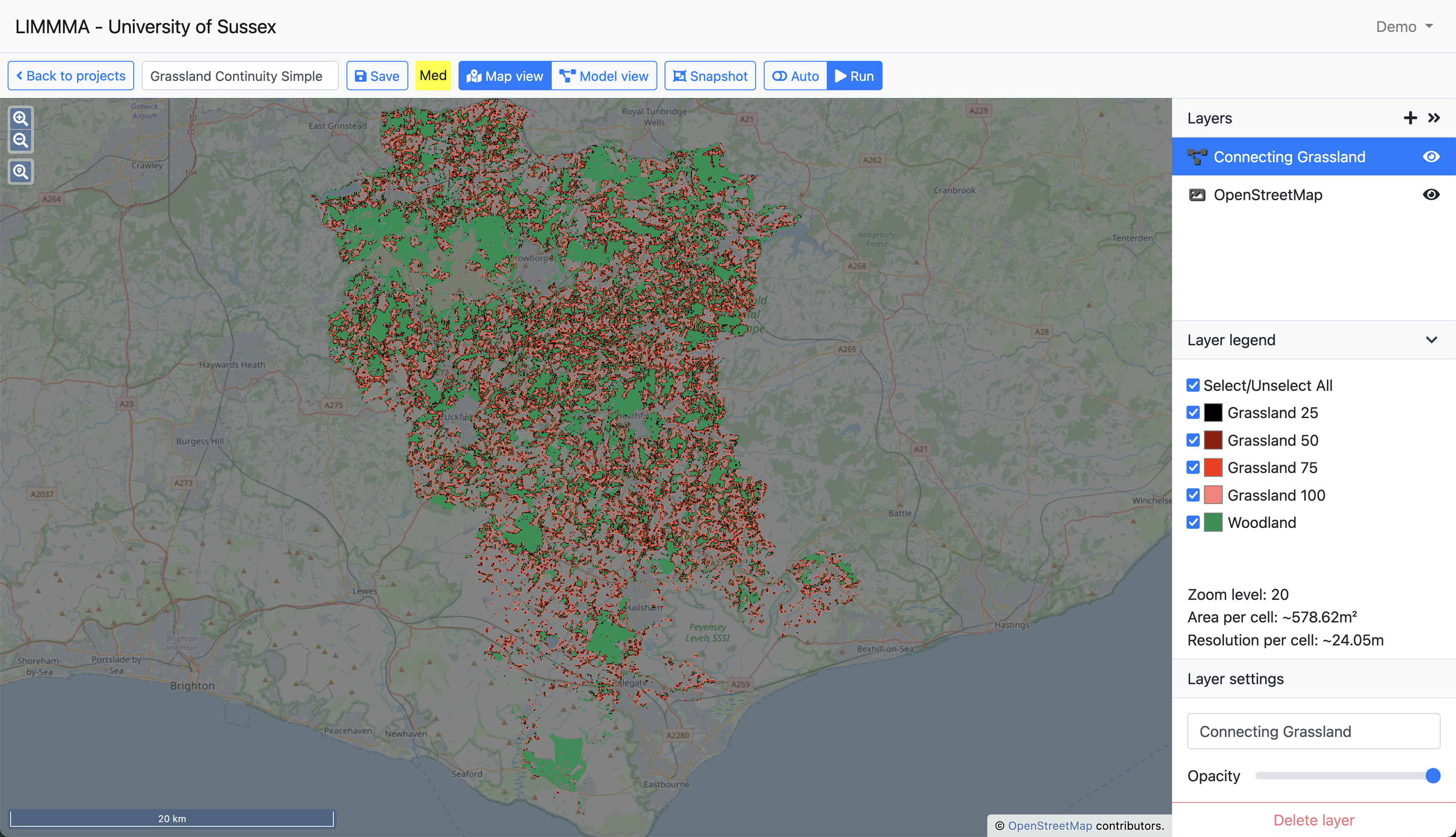Click the Delete layer button
1456x837 pixels.
coord(1313,820)
